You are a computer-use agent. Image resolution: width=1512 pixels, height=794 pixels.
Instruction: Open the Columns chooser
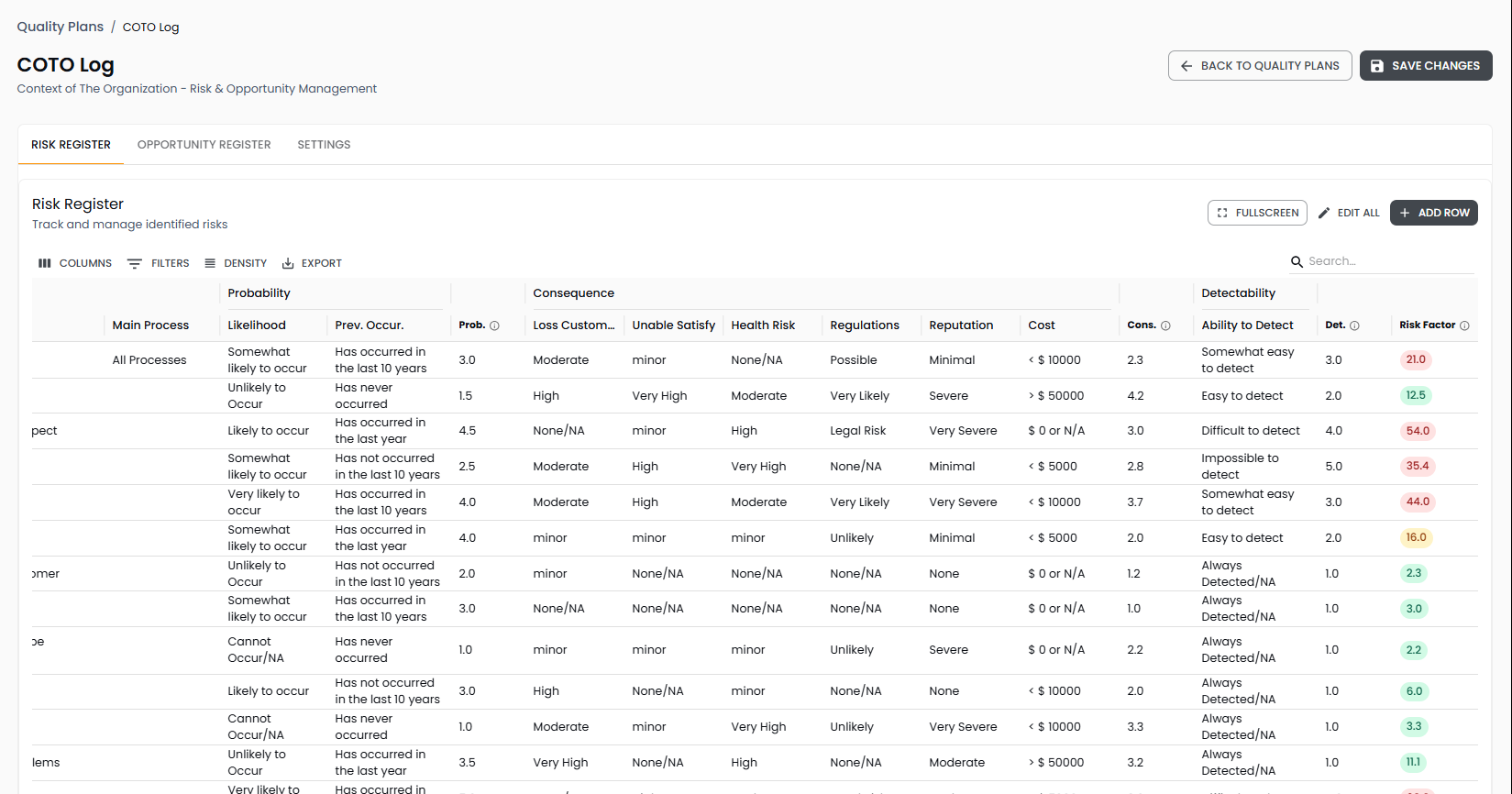[75, 263]
